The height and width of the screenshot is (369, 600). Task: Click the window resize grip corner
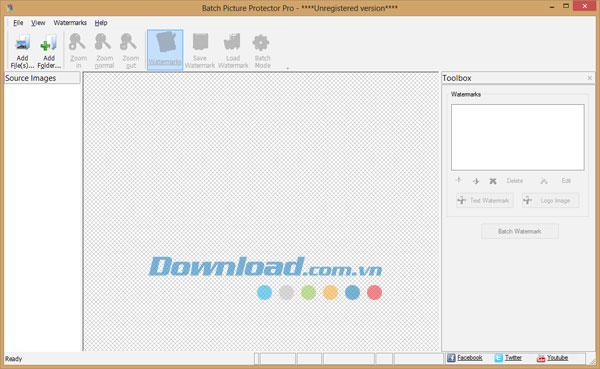click(x=592, y=360)
